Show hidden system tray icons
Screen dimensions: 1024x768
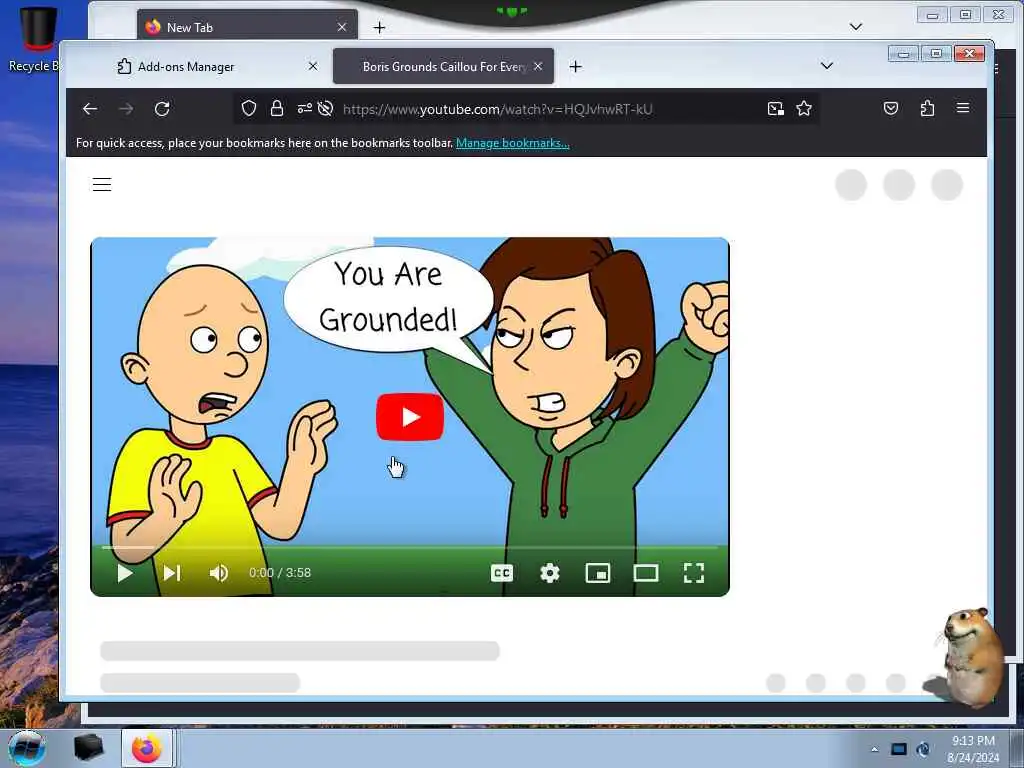[x=874, y=749]
